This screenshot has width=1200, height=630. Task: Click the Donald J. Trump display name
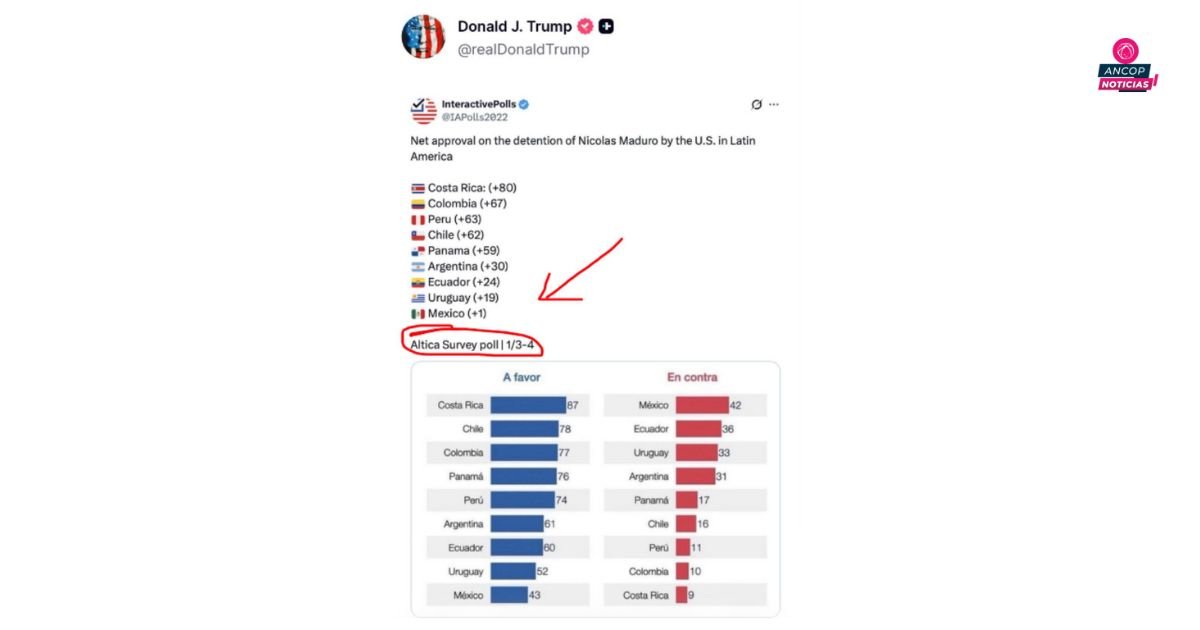click(x=514, y=27)
